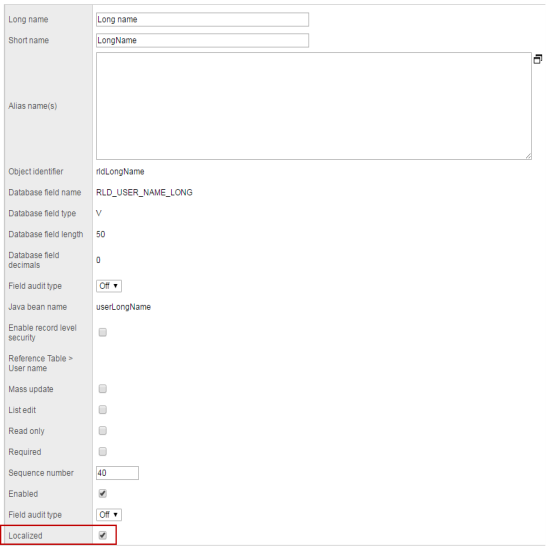This screenshot has width=546, height=547.
Task: Enable the Mass update checkbox
Action: coord(103,389)
